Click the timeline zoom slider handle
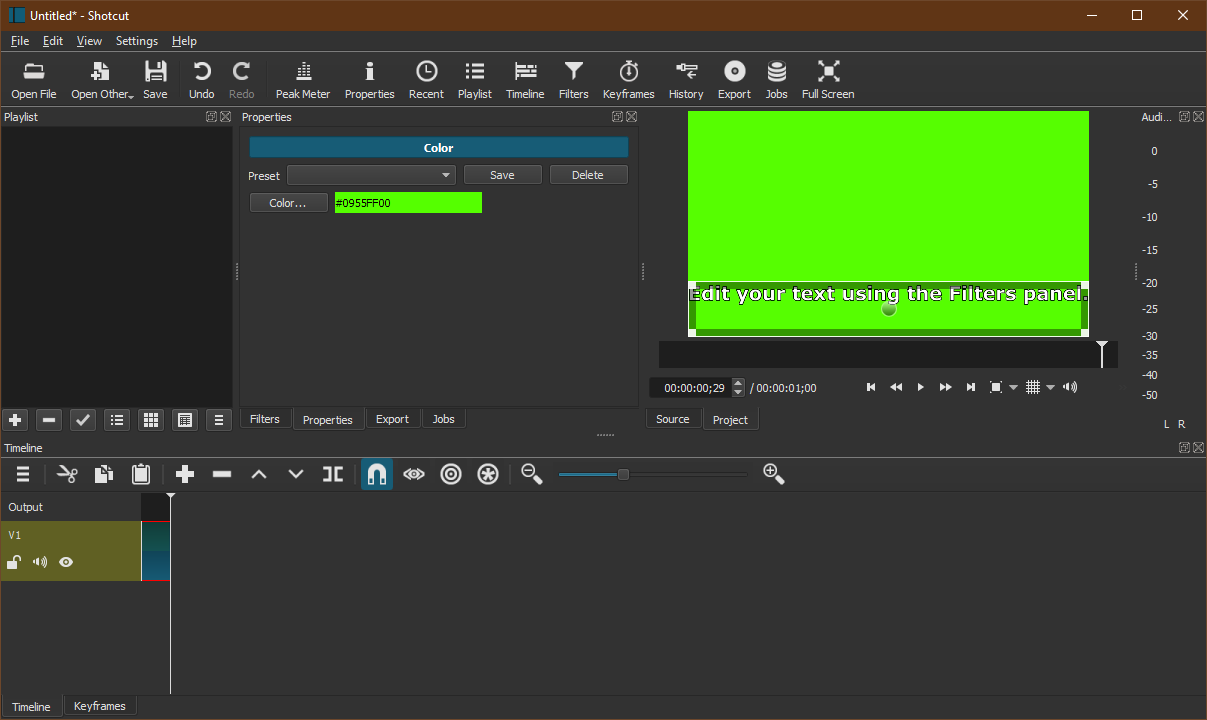The width and height of the screenshot is (1207, 720). tap(623, 474)
